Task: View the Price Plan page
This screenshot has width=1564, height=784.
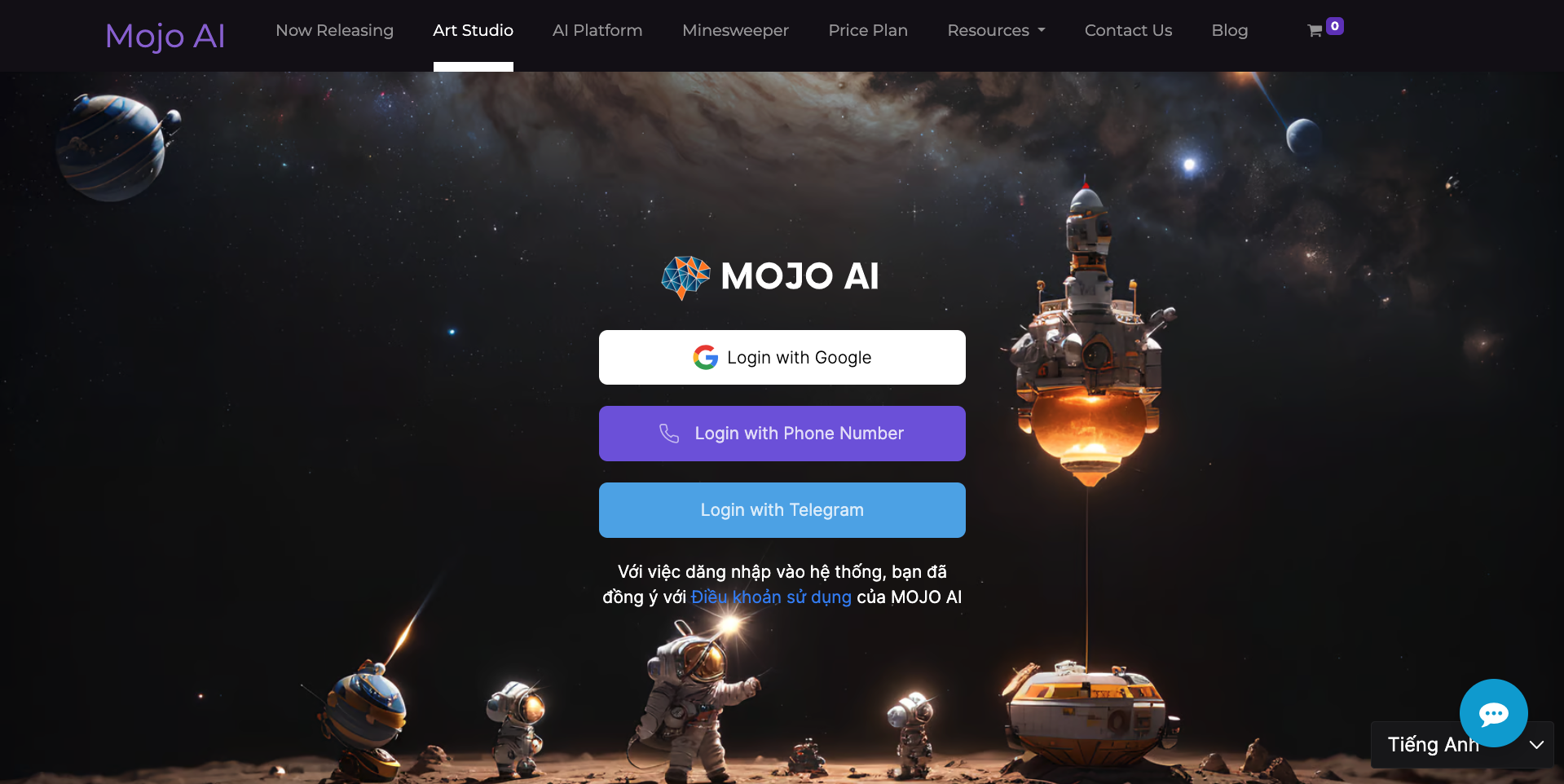Action: 868,30
